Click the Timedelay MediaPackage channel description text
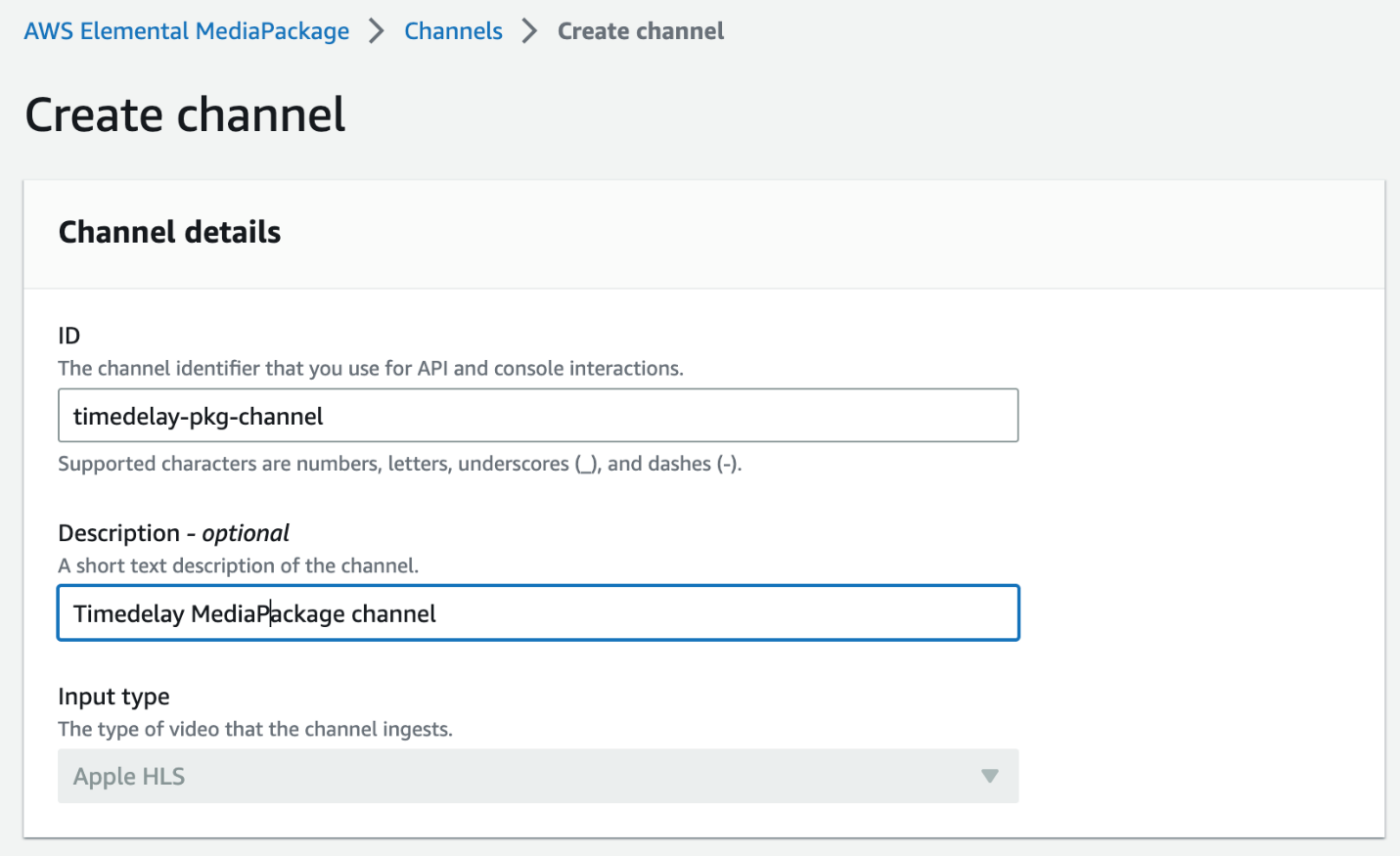1400x856 pixels. (253, 613)
